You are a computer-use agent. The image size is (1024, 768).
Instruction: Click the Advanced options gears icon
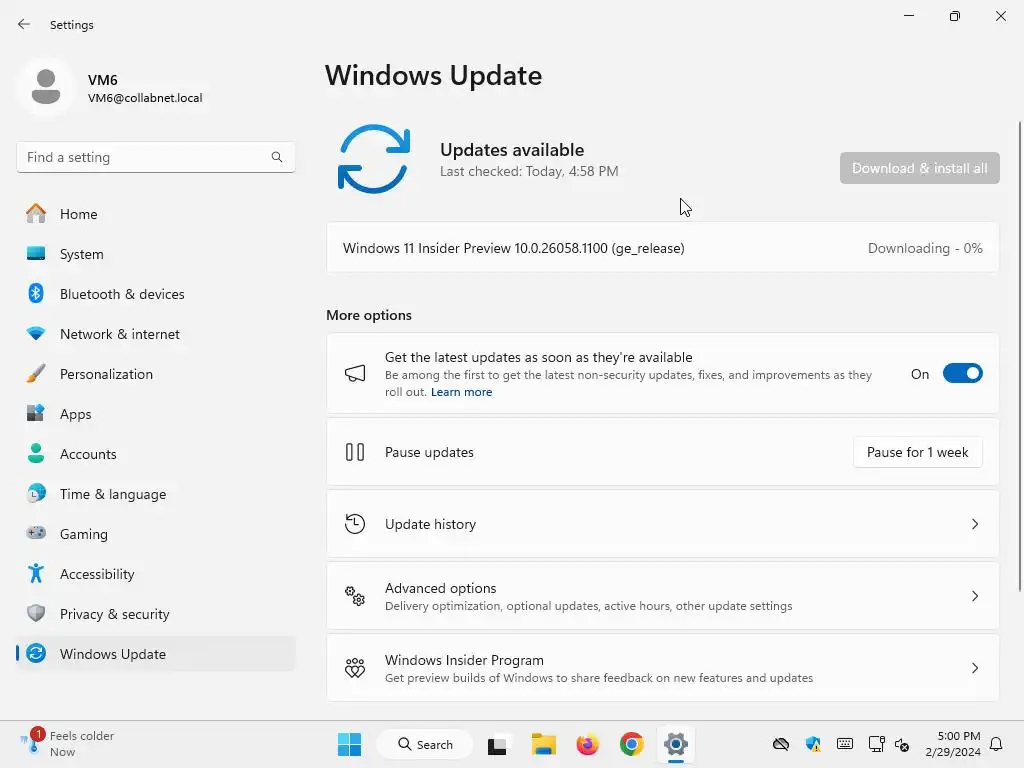[x=355, y=596]
